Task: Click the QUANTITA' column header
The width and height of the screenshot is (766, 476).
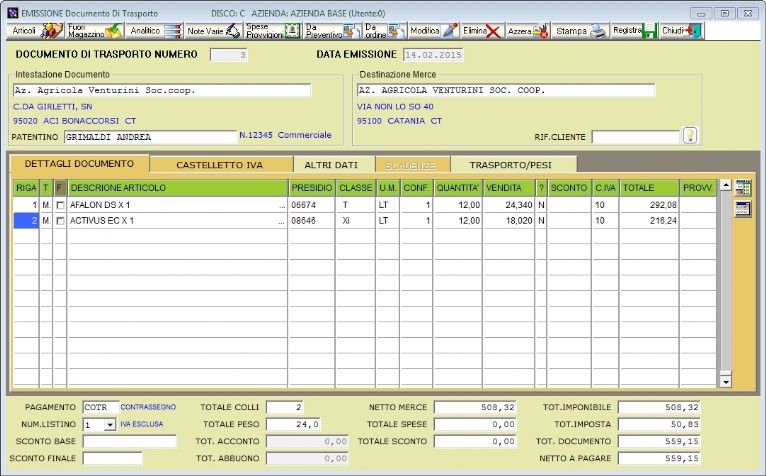Action: [x=458, y=188]
